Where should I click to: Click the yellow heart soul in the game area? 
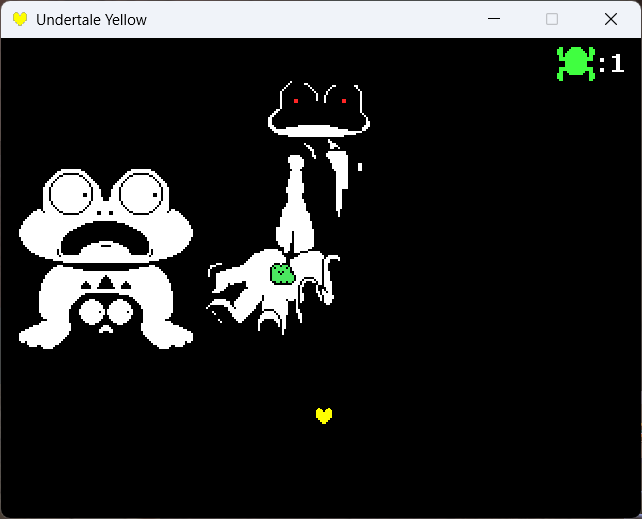324,415
